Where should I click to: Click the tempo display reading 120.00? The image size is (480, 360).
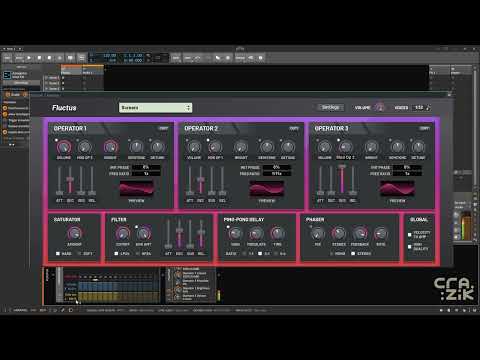point(110,56)
